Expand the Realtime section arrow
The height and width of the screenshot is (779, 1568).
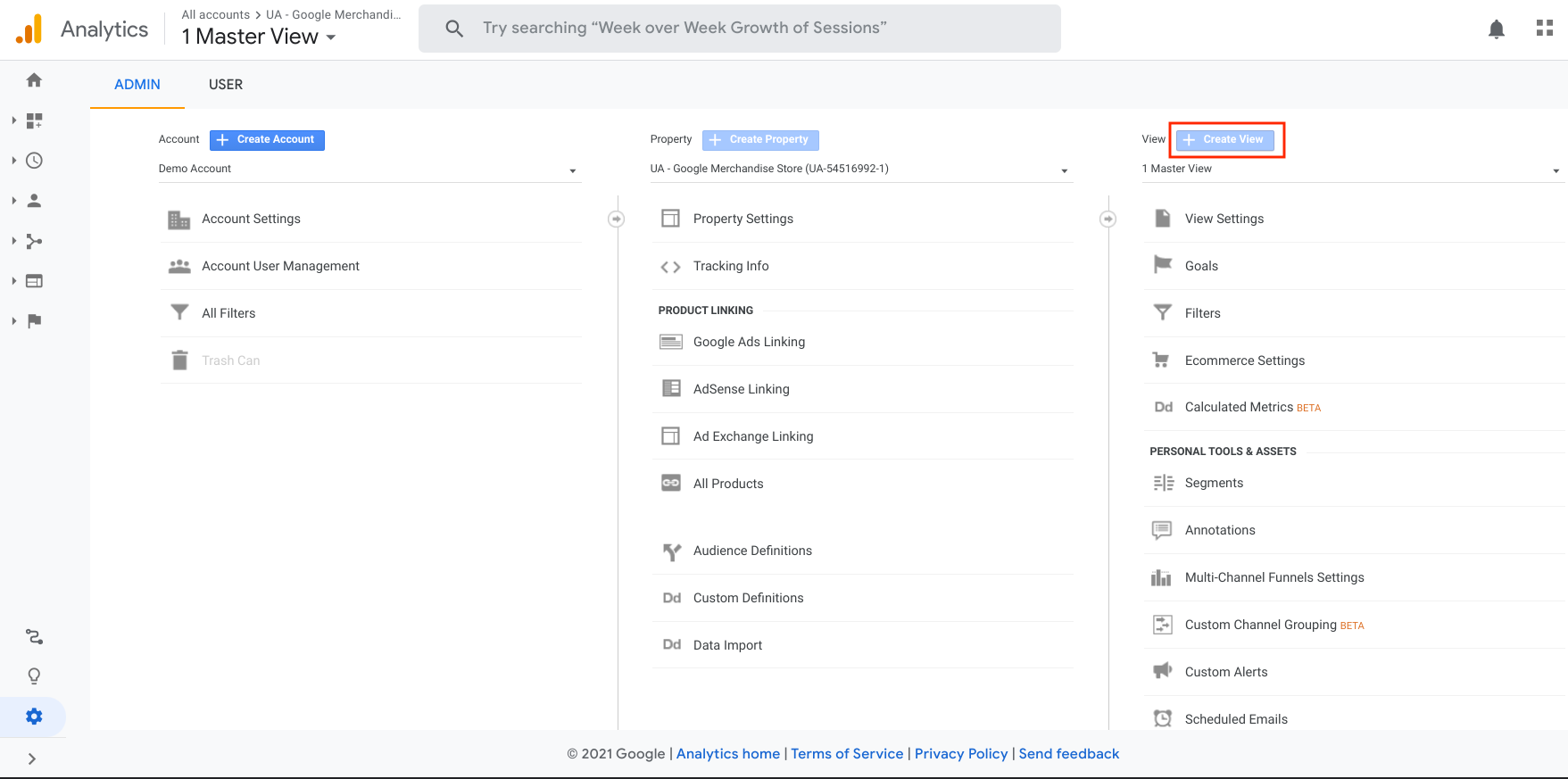[13, 160]
